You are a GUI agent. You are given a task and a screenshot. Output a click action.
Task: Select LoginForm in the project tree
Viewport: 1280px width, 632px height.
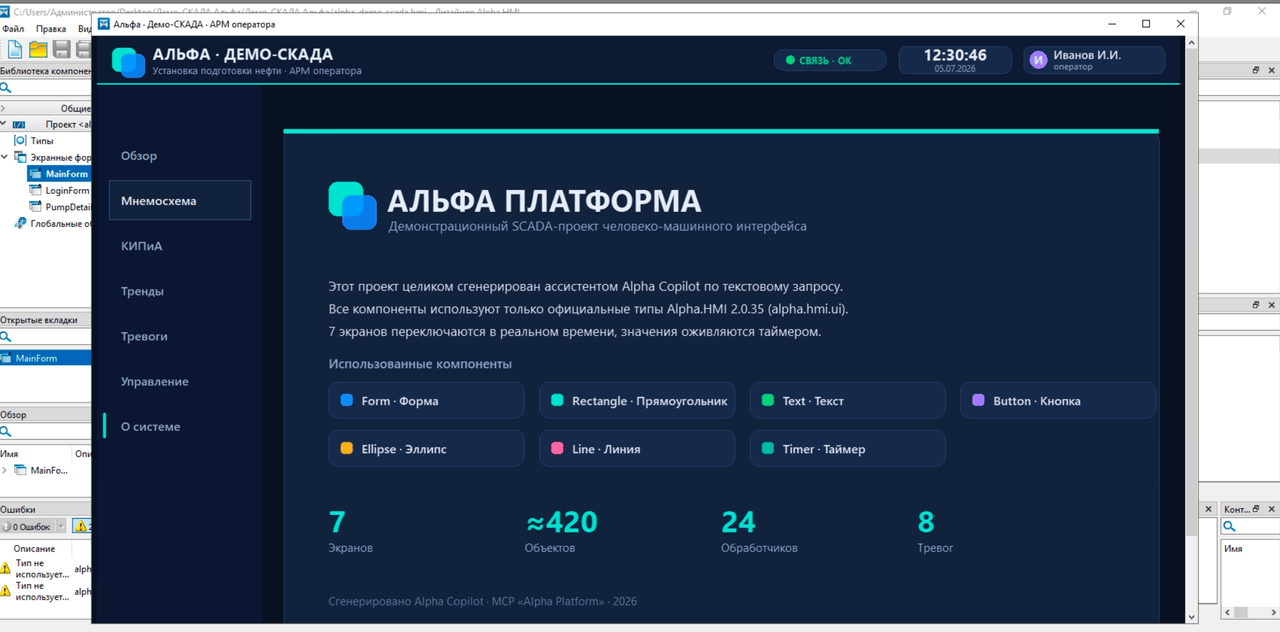click(59, 190)
